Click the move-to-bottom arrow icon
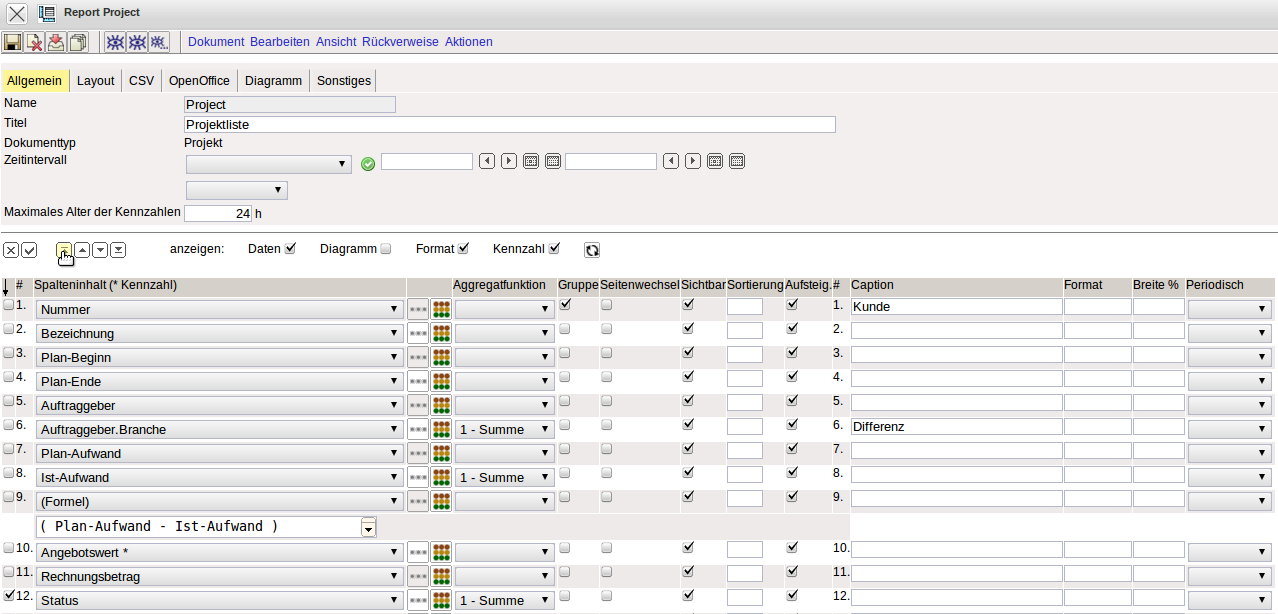The image size is (1278, 614). (x=118, y=250)
